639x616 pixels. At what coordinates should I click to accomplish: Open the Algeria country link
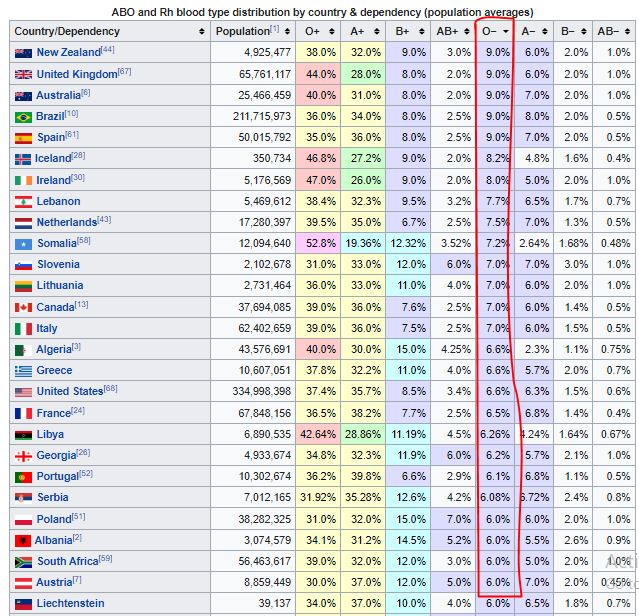[x=54, y=350]
